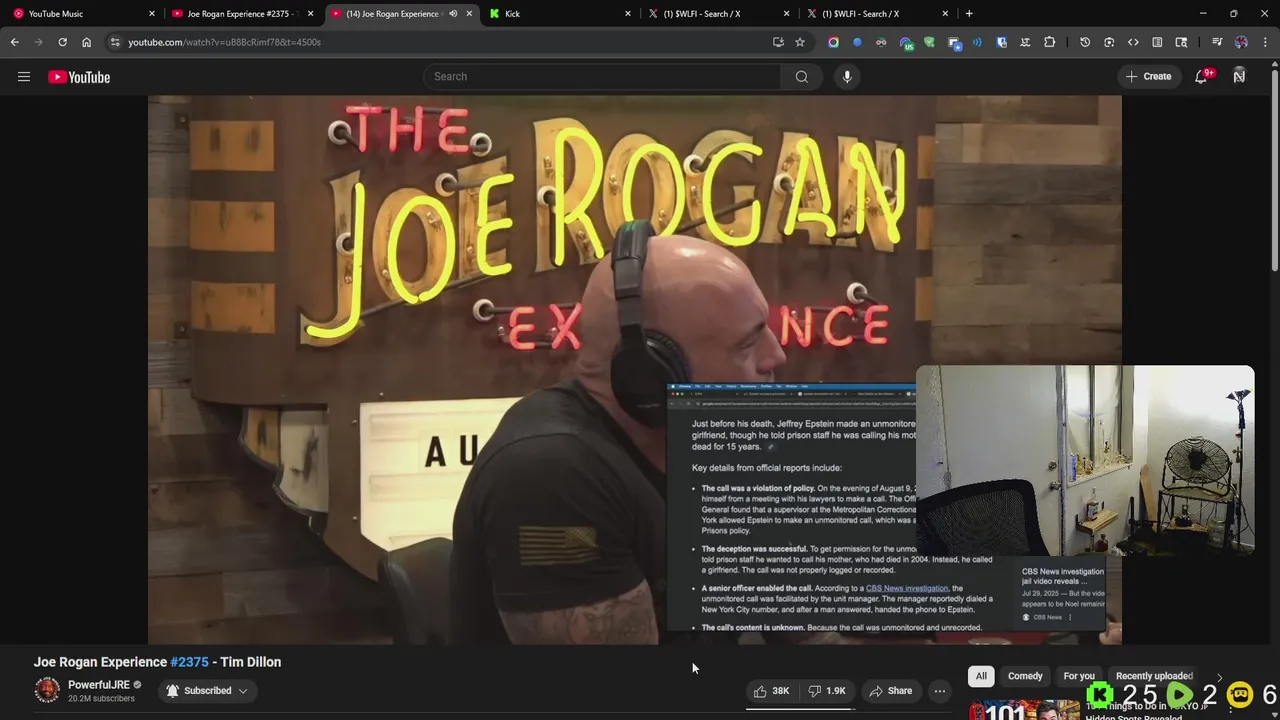Click the green play overlay icon
Image resolution: width=1280 pixels, height=720 pixels.
(1180, 694)
